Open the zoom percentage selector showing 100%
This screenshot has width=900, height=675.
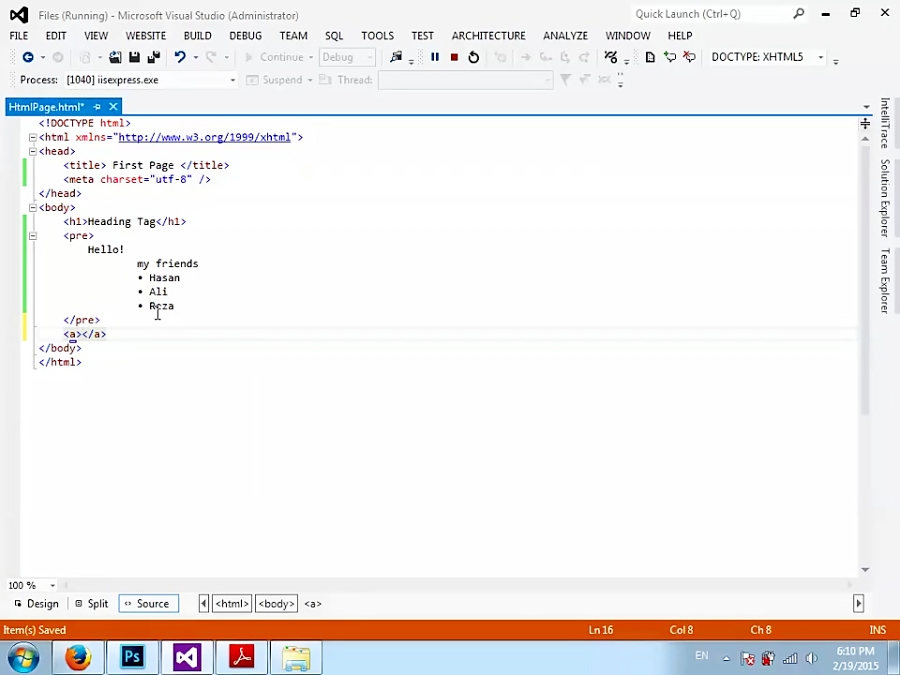pyautogui.click(x=30, y=585)
